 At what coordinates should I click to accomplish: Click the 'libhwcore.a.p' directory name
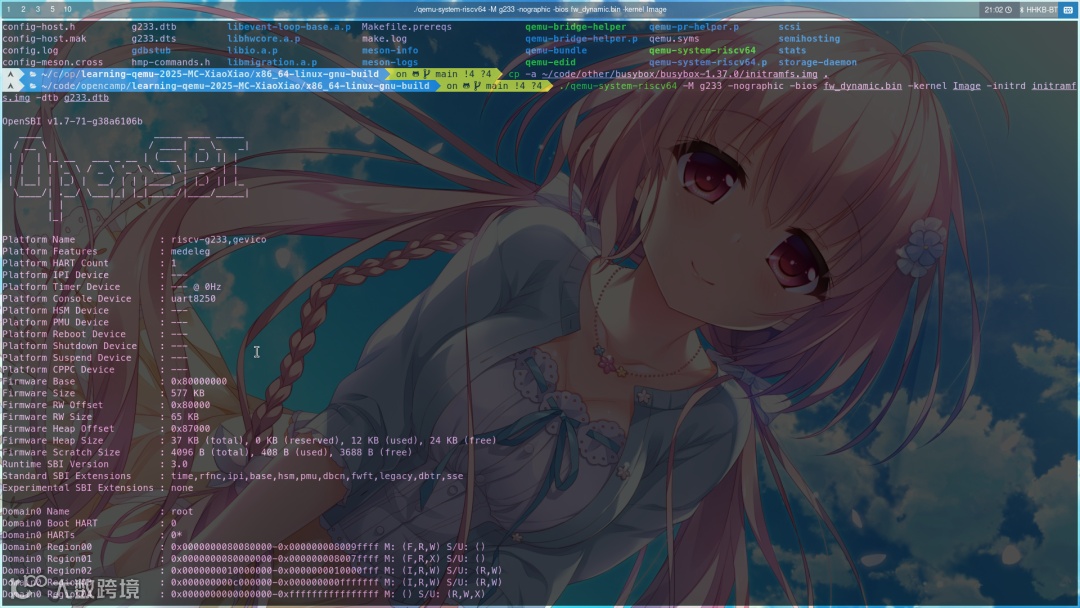point(264,39)
